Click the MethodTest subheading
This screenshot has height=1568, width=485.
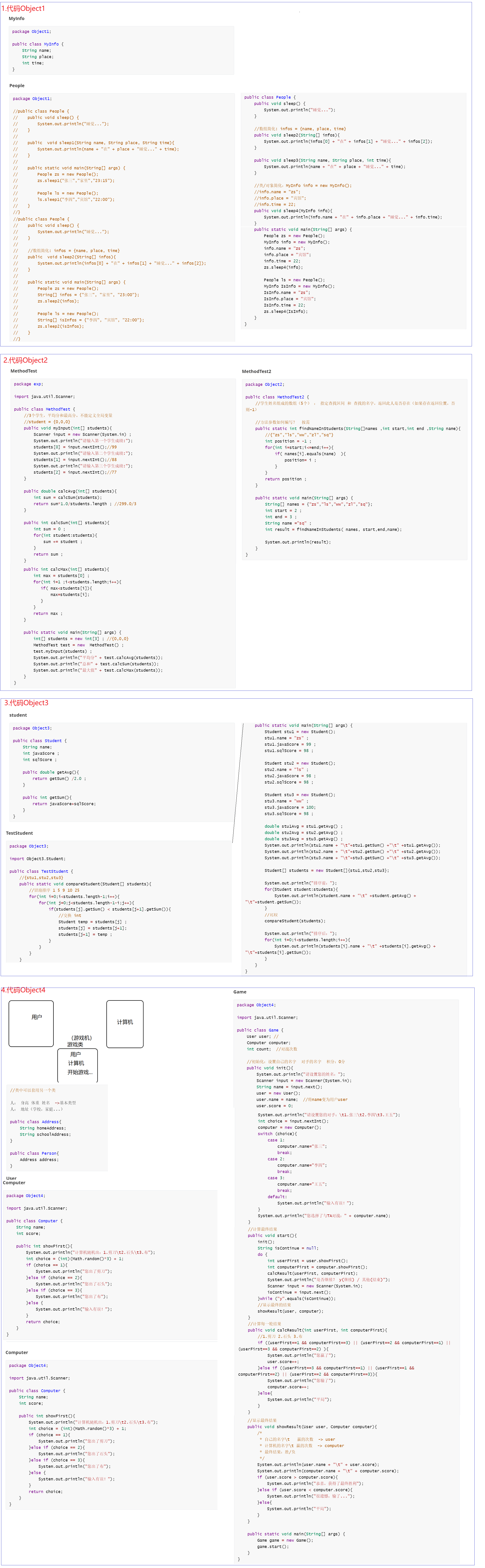[x=24, y=371]
